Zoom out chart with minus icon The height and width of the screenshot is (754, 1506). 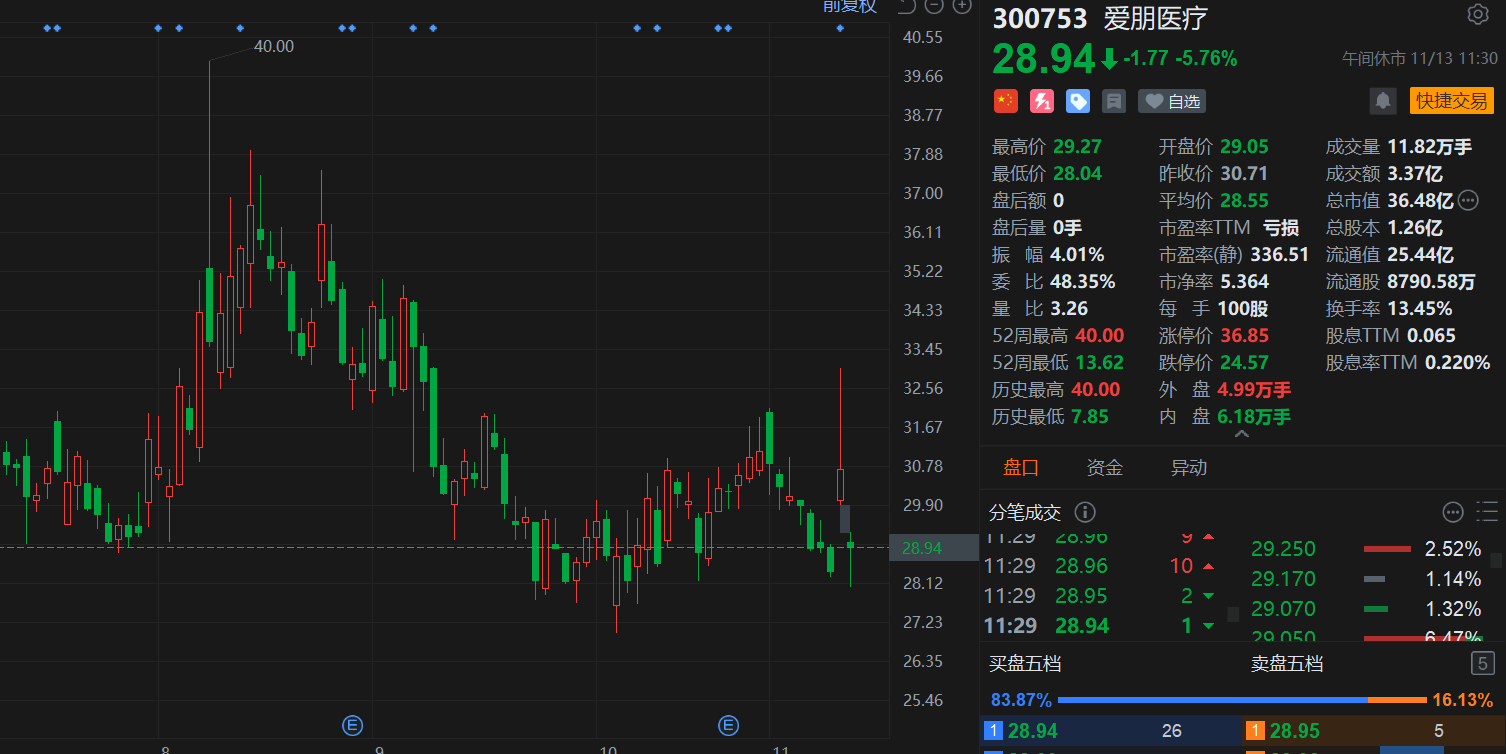pyautogui.click(x=934, y=6)
